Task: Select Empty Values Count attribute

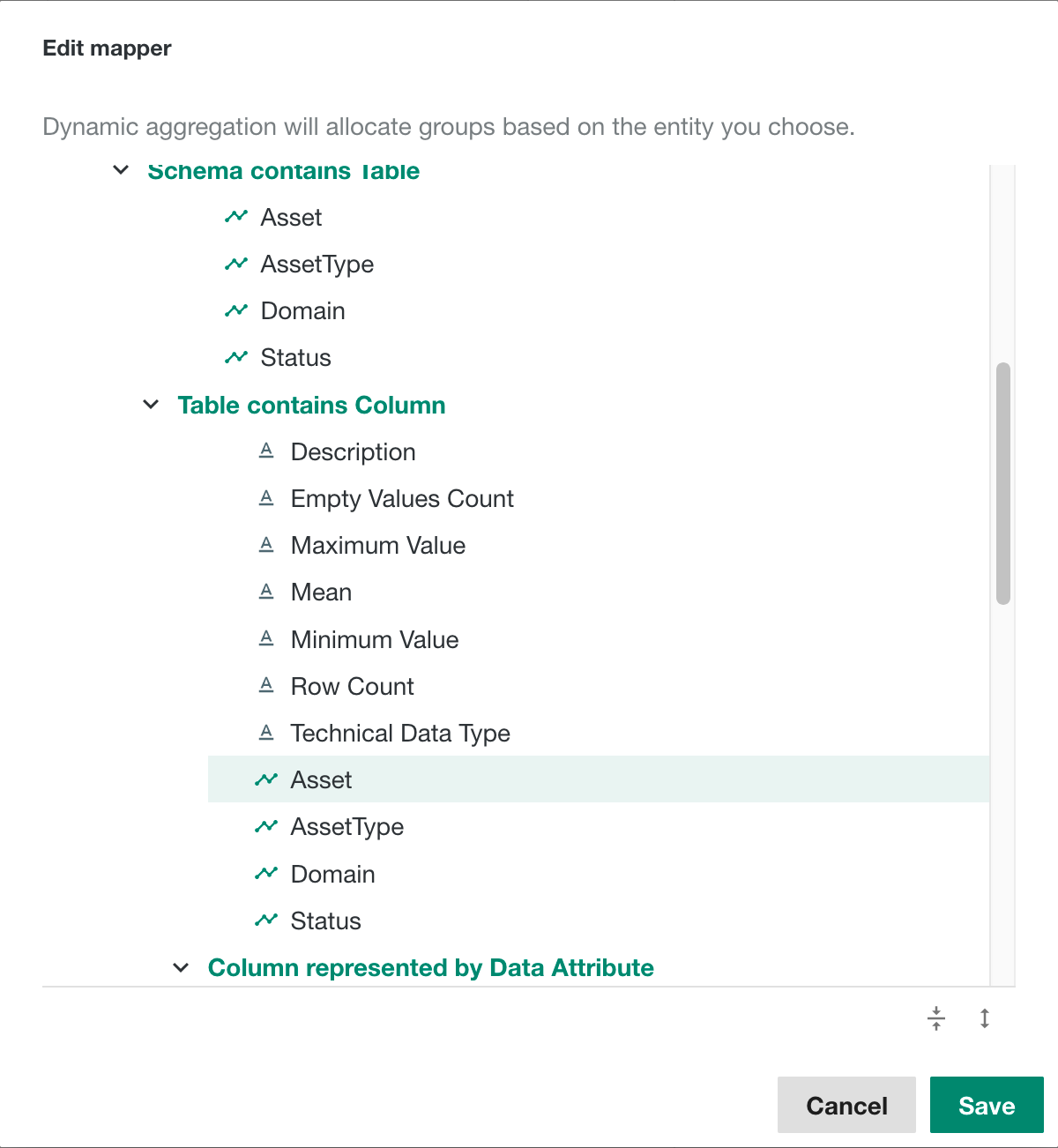Action: tap(402, 499)
